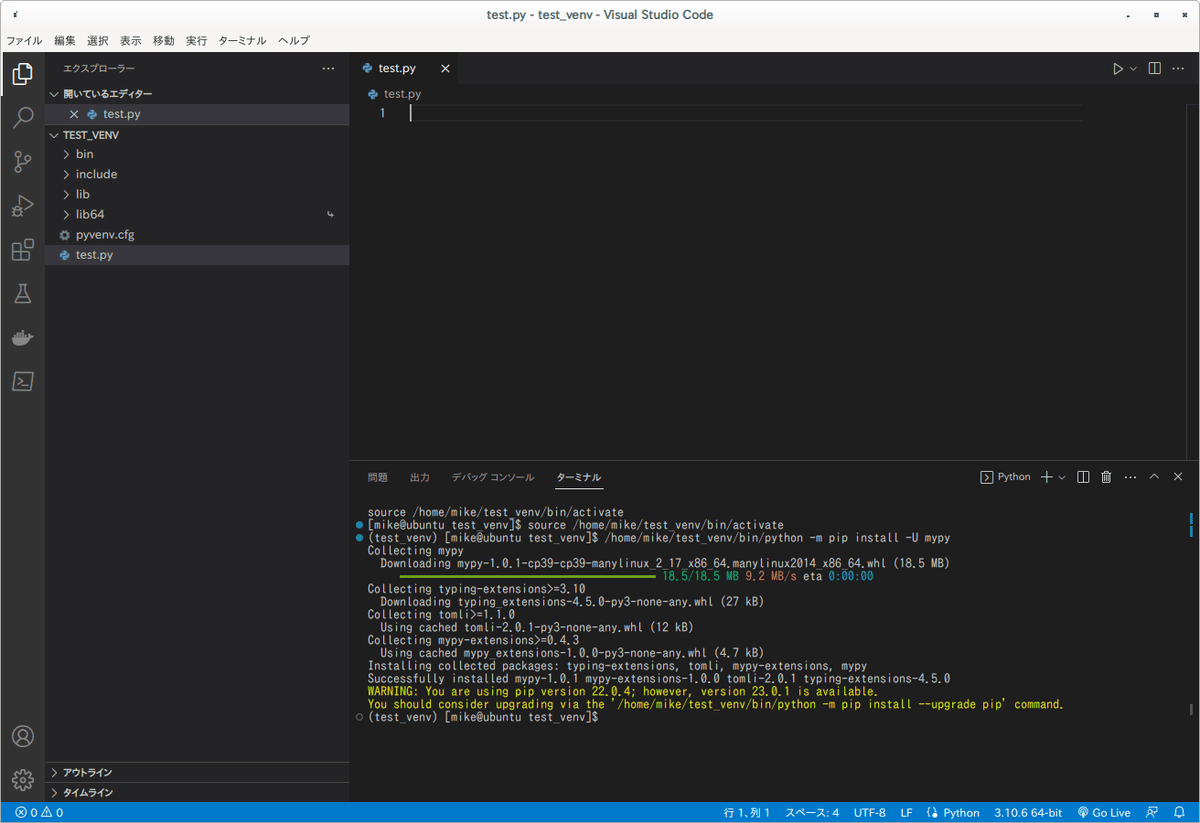Expand the lib64 folder

click(197, 214)
